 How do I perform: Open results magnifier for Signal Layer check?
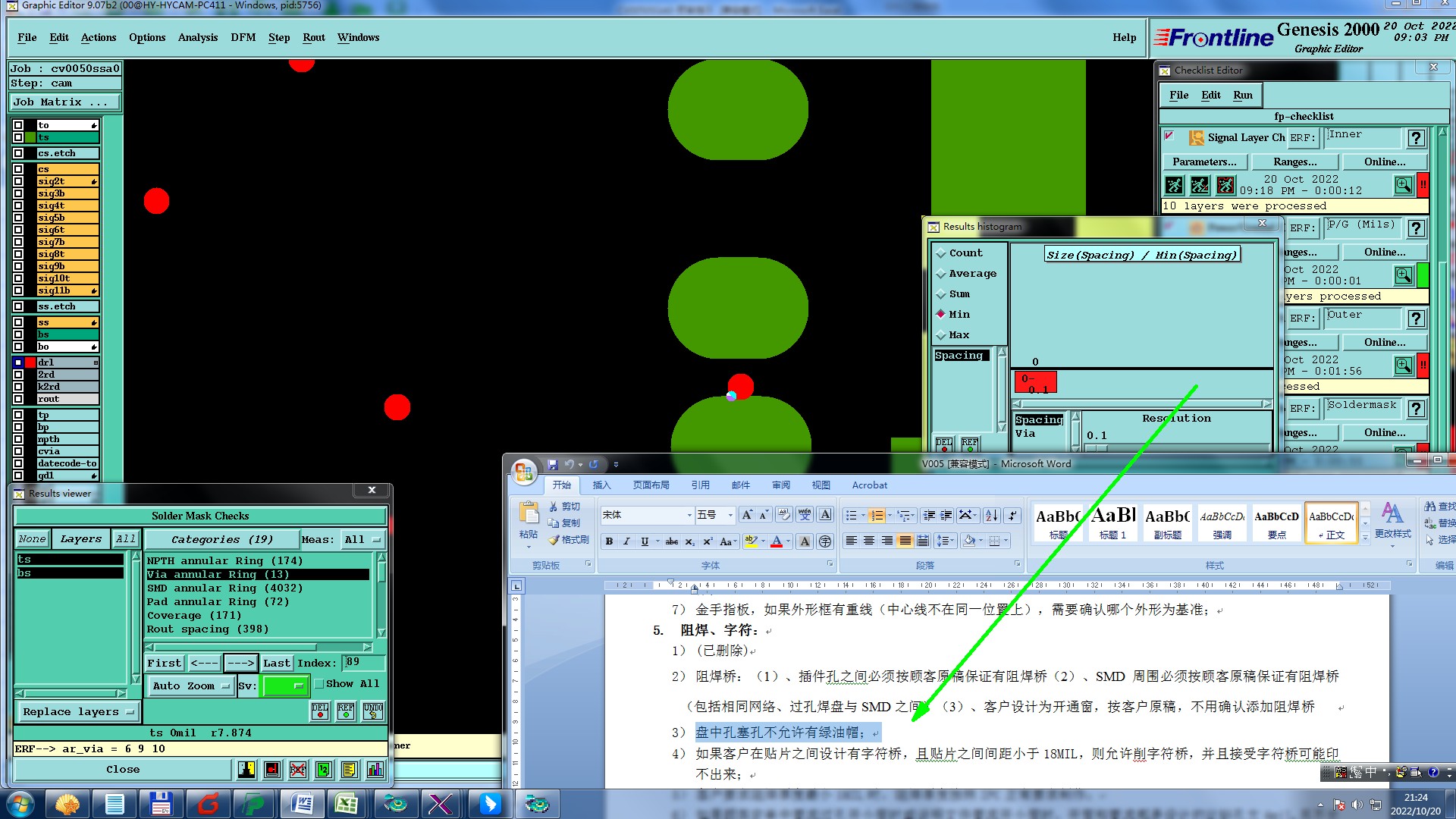coord(1403,185)
